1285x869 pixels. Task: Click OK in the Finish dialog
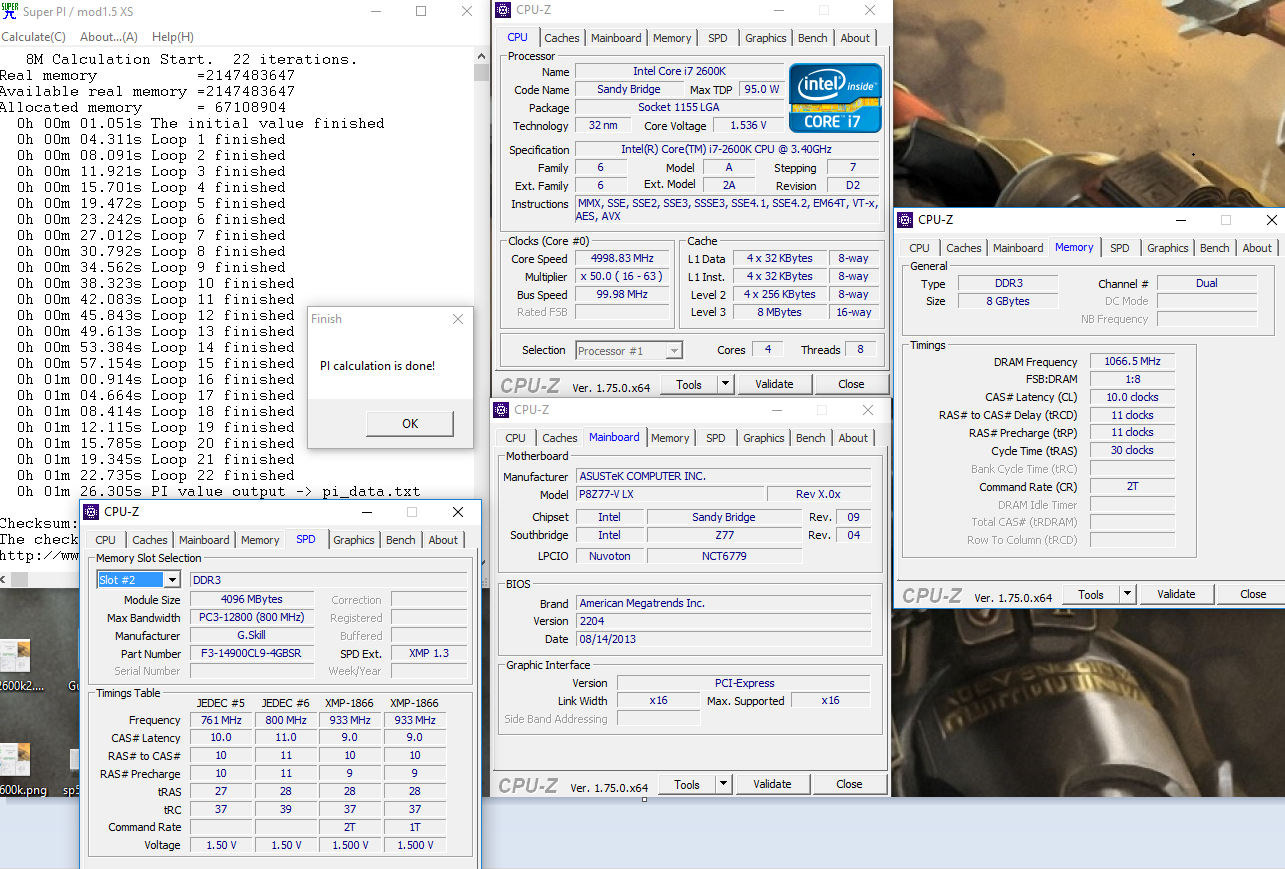coord(410,423)
